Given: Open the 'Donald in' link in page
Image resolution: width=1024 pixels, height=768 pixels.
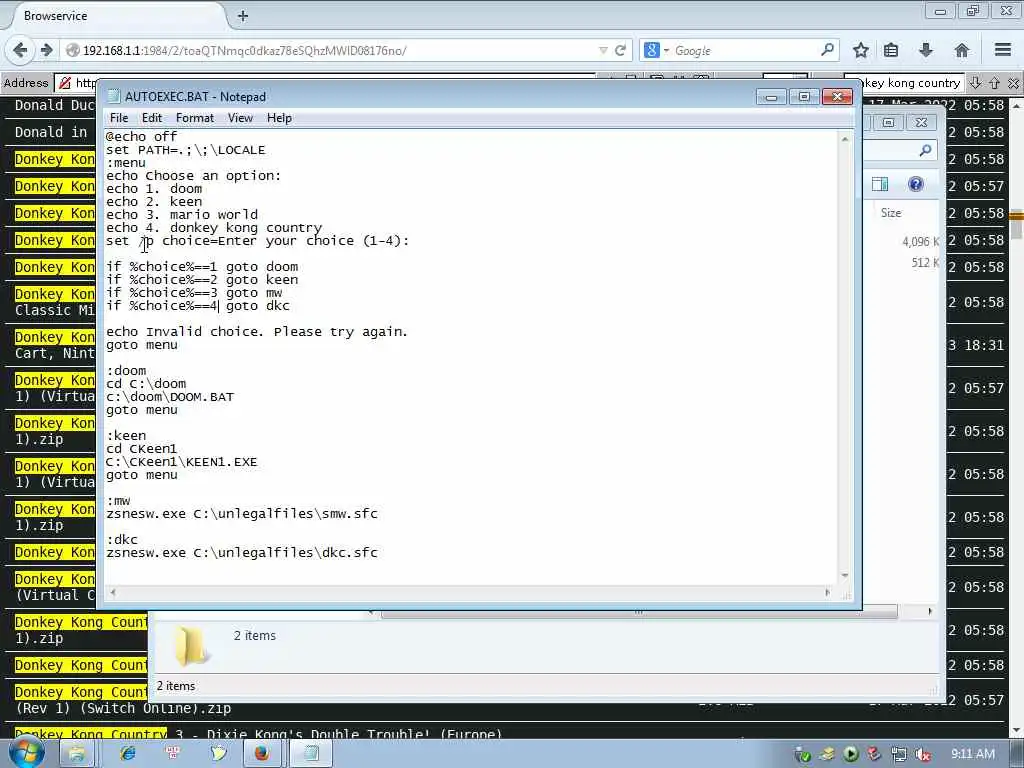Looking at the screenshot, I should [x=51, y=132].
